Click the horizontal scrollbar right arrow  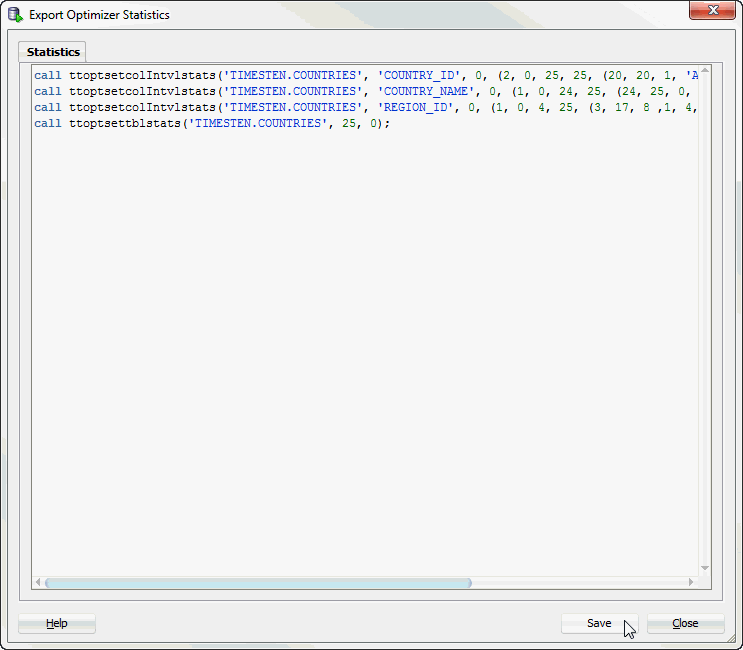(x=691, y=582)
